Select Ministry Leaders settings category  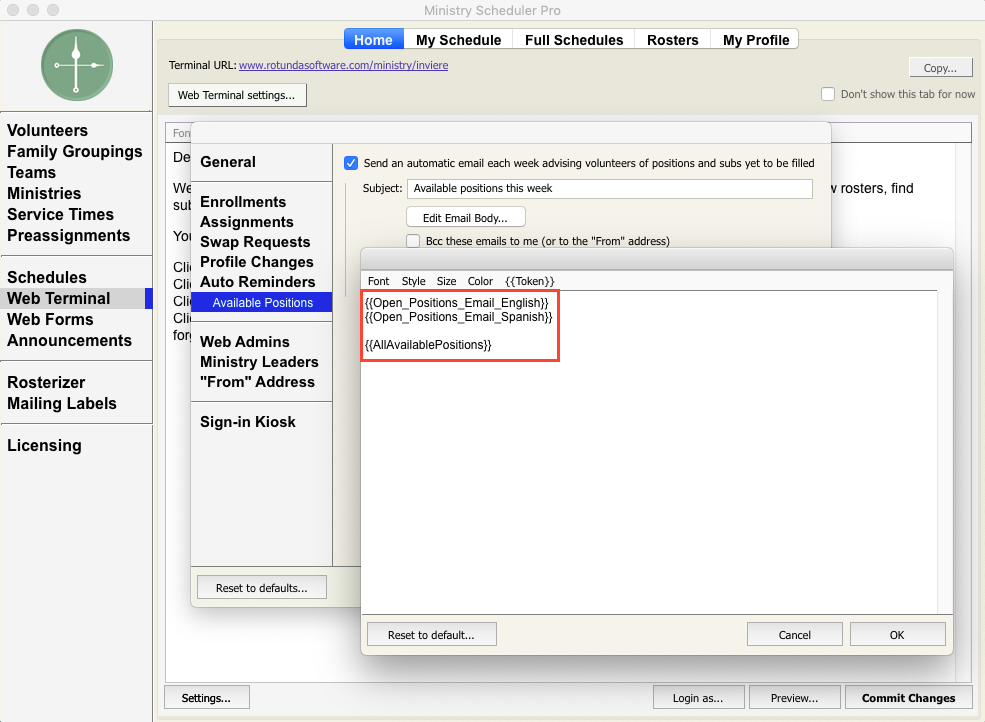point(259,362)
